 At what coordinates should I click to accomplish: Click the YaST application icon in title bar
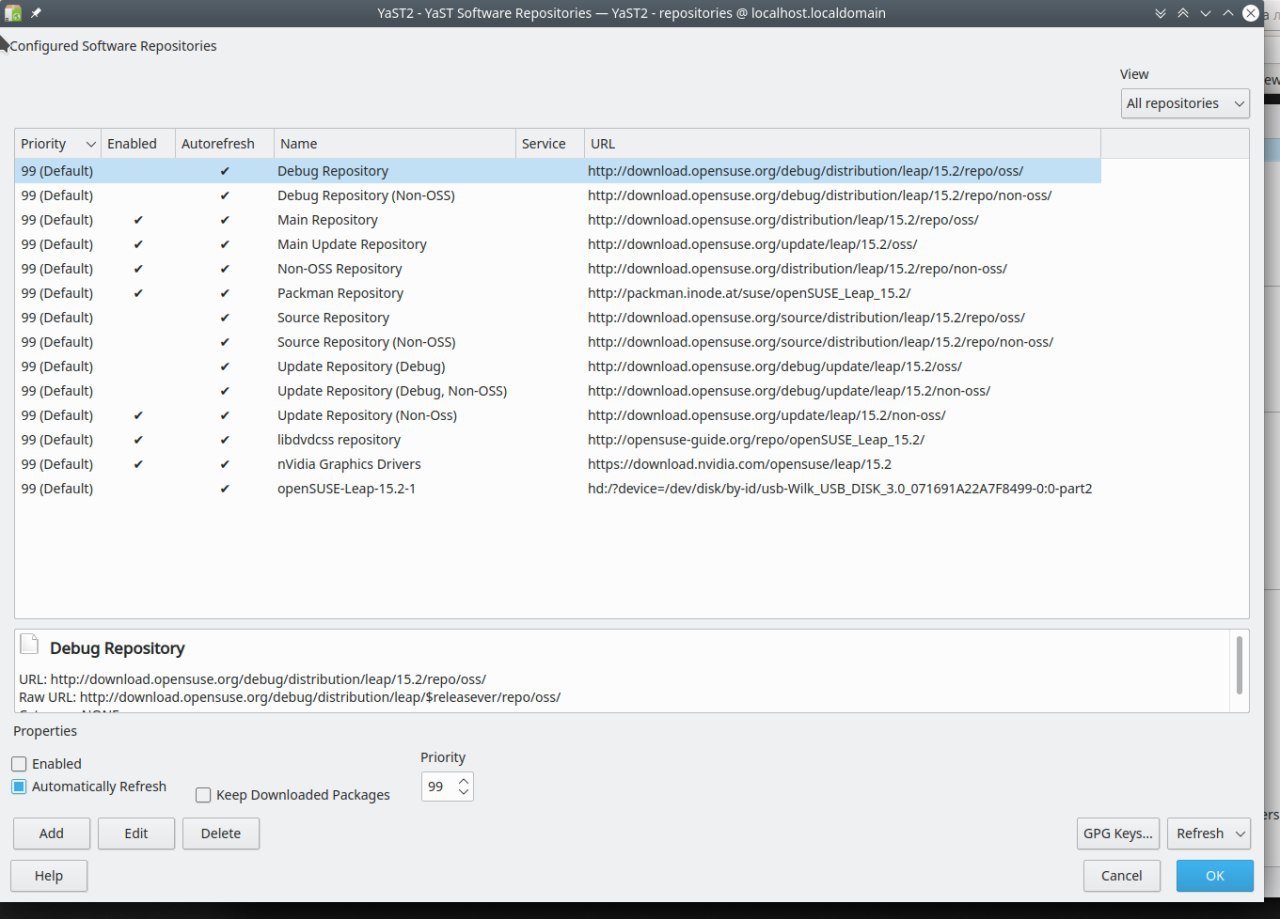click(13, 13)
